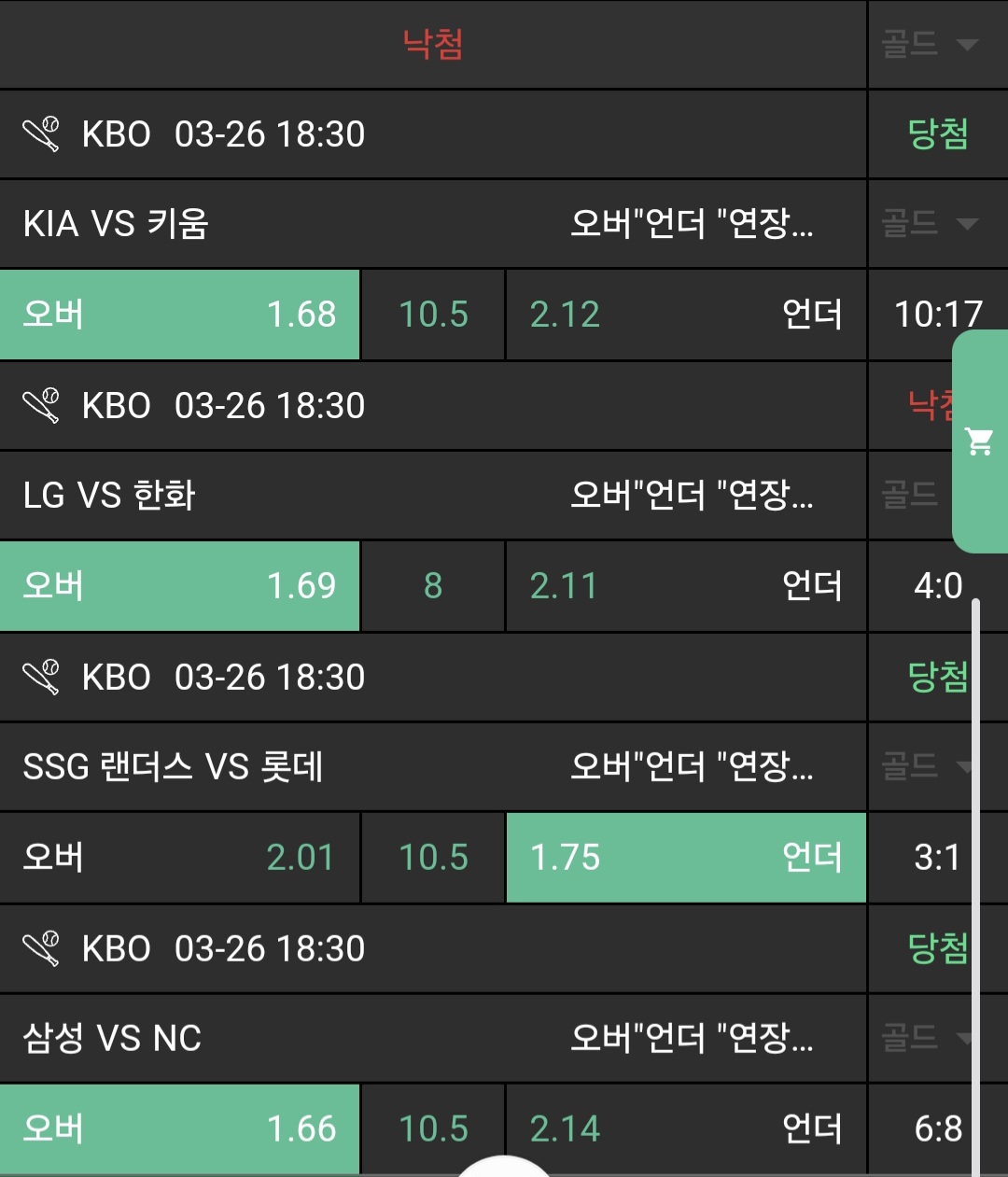
Task: Click baseball icon beside LG VS 한화 match
Action: [42, 406]
